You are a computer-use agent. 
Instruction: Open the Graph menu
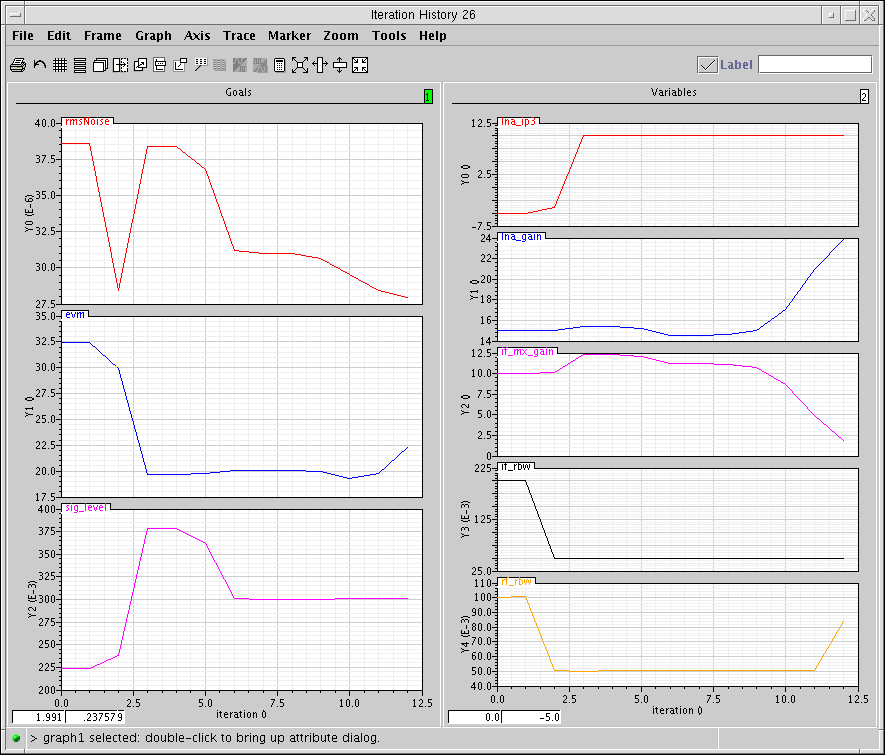click(153, 35)
